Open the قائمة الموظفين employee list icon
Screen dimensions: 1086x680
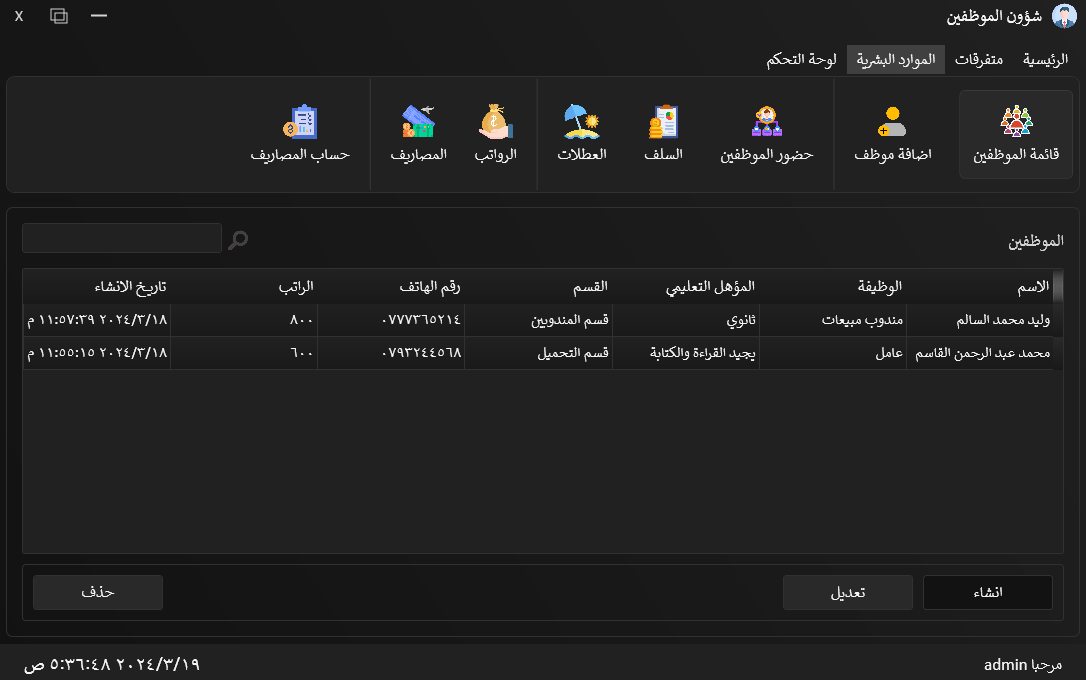(1016, 134)
